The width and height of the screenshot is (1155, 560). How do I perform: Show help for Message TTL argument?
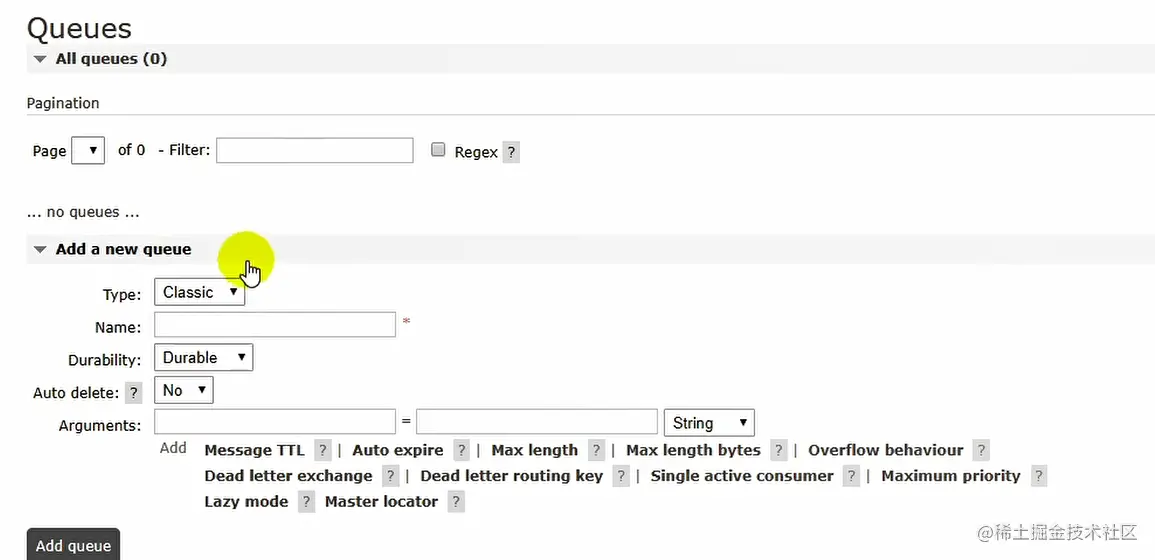coord(323,450)
